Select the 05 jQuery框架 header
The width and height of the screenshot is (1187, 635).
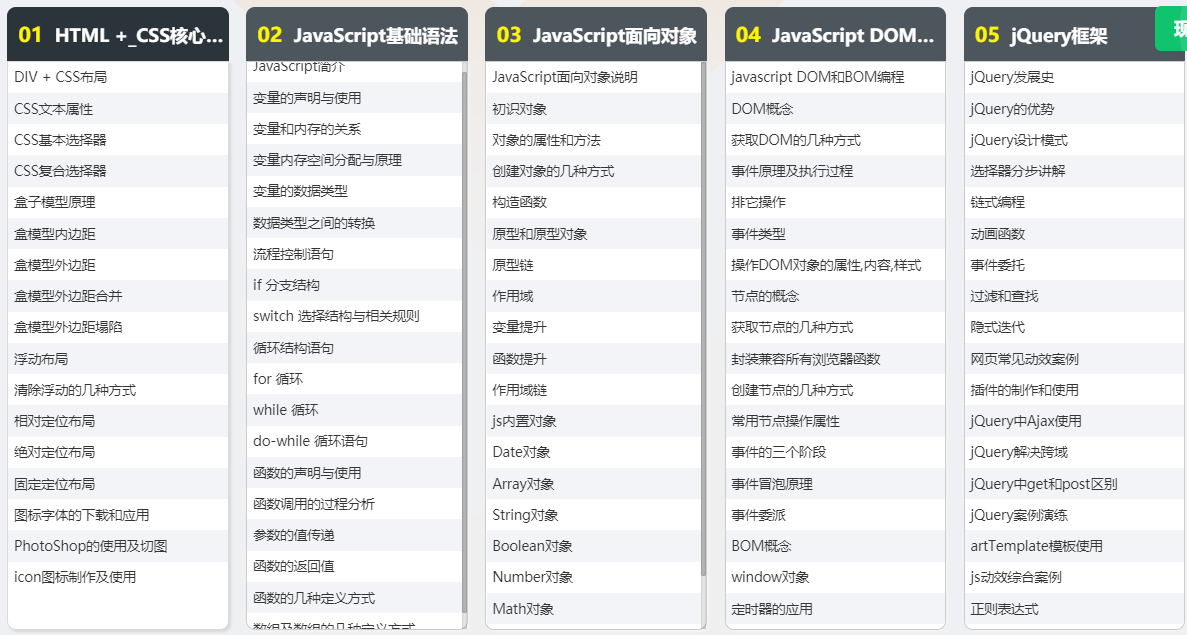[1075, 35]
